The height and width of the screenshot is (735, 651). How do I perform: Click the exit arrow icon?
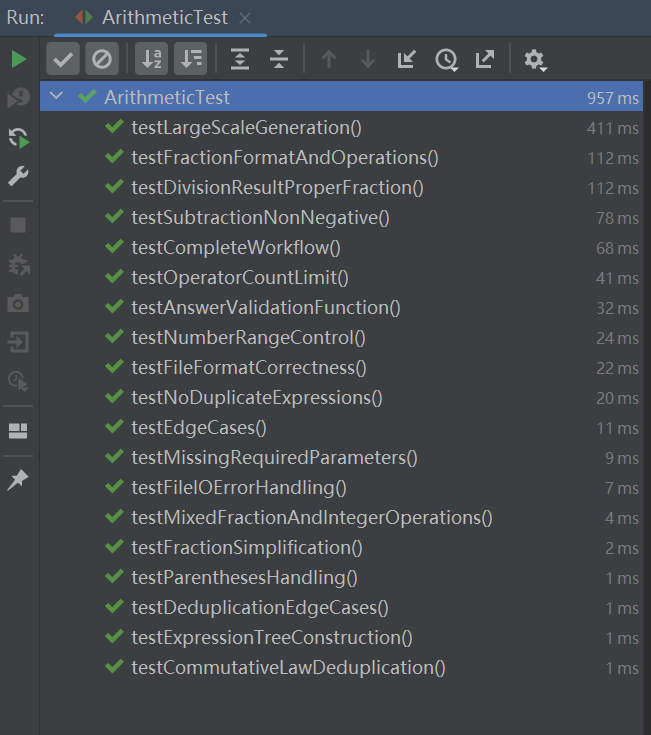18,342
